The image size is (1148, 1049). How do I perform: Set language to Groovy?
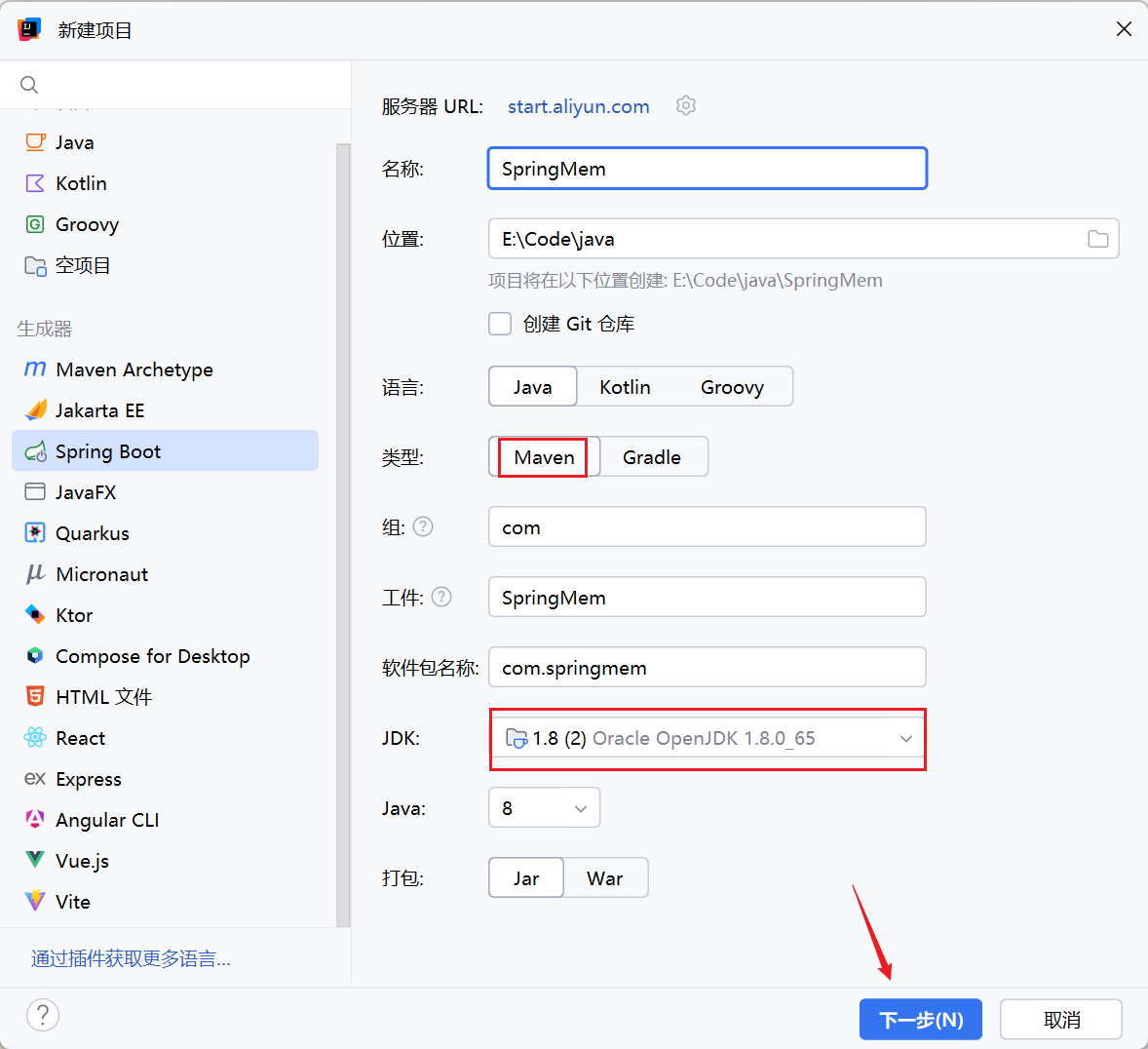coord(732,387)
